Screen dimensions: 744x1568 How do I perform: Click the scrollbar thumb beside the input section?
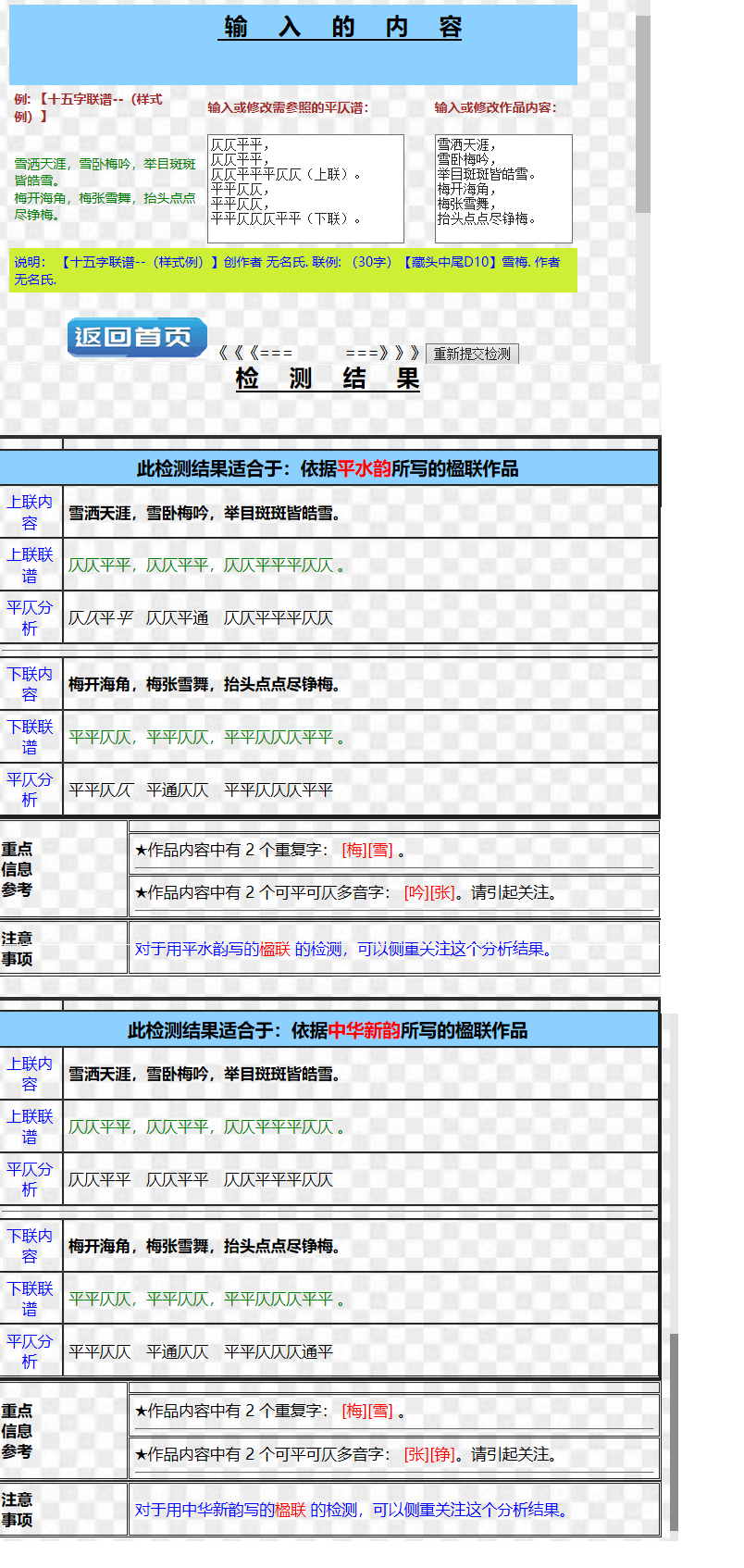click(x=642, y=111)
